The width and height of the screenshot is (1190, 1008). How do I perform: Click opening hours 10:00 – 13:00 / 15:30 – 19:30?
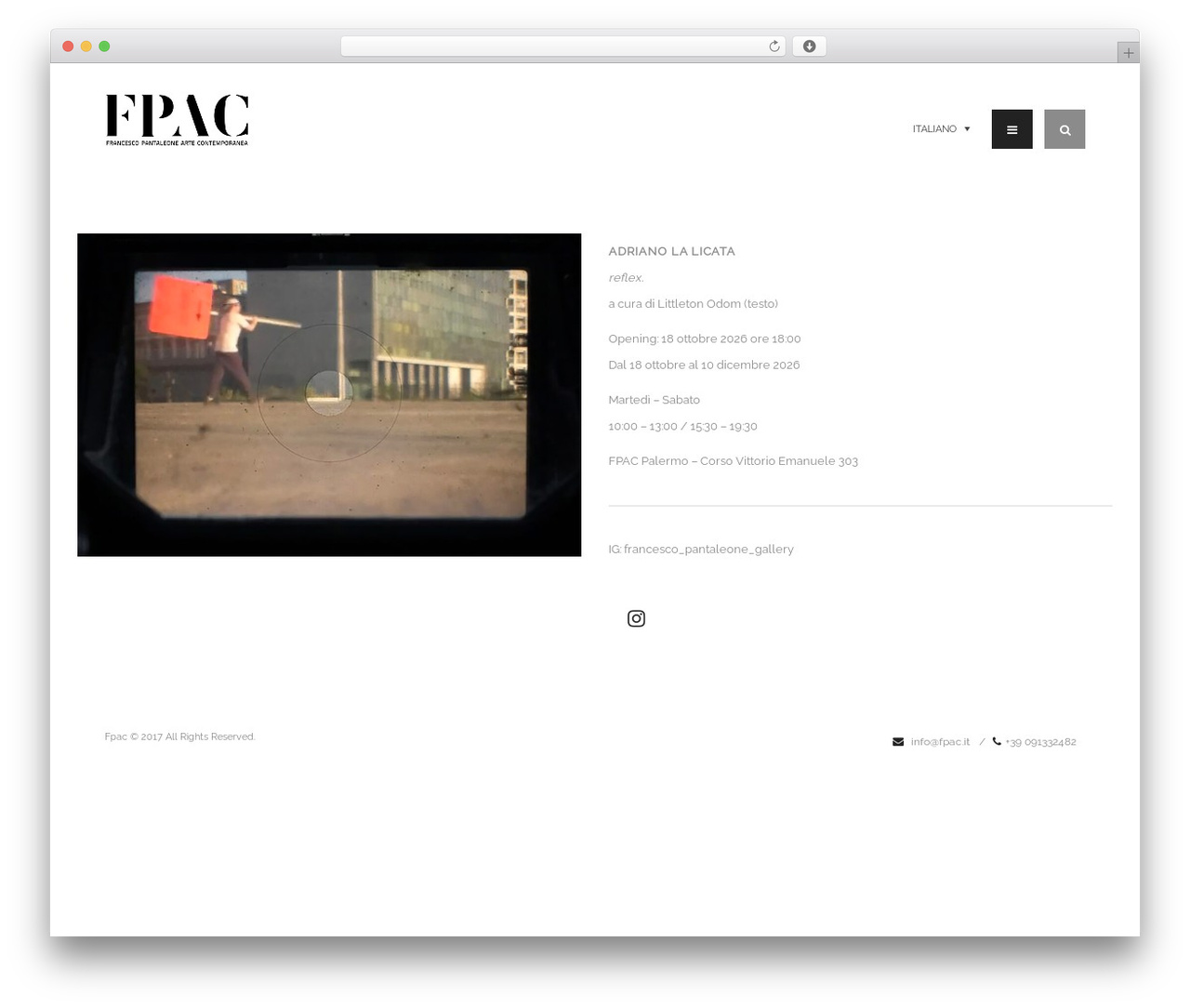click(682, 426)
